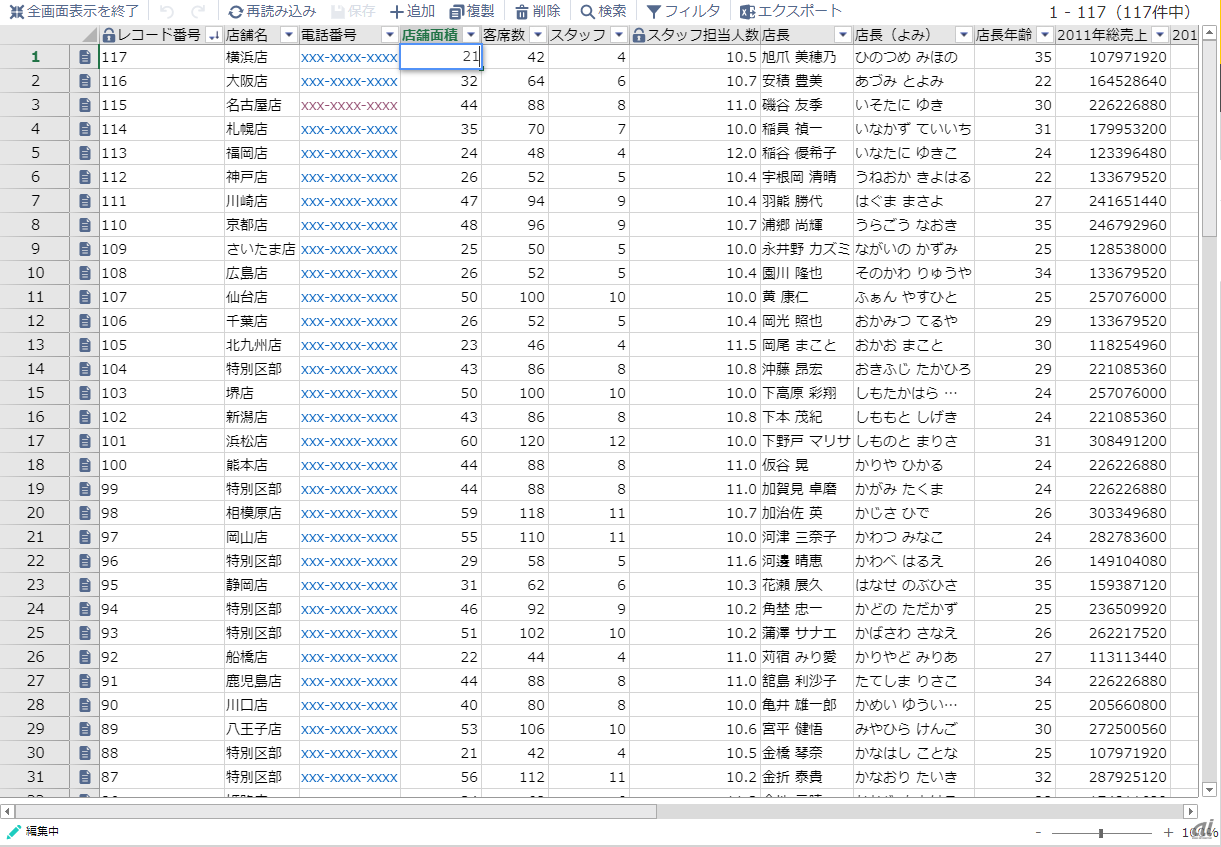Click the 再読み込み (reload) toolbar button
Screen dimensions: 1221x847
click(x=272, y=12)
